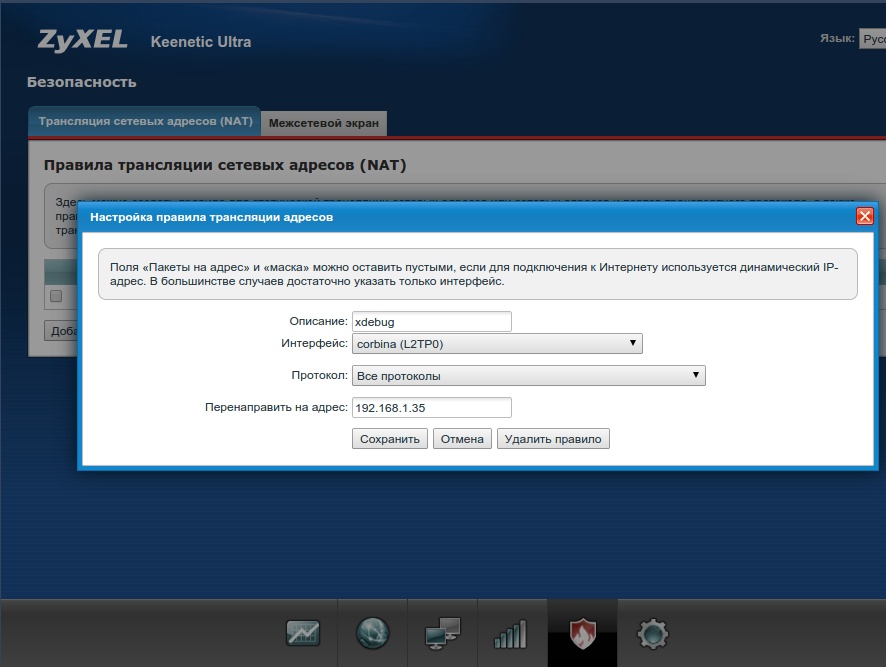Click the Сохранить button
Viewport: 886px width, 667px height.
(390, 439)
